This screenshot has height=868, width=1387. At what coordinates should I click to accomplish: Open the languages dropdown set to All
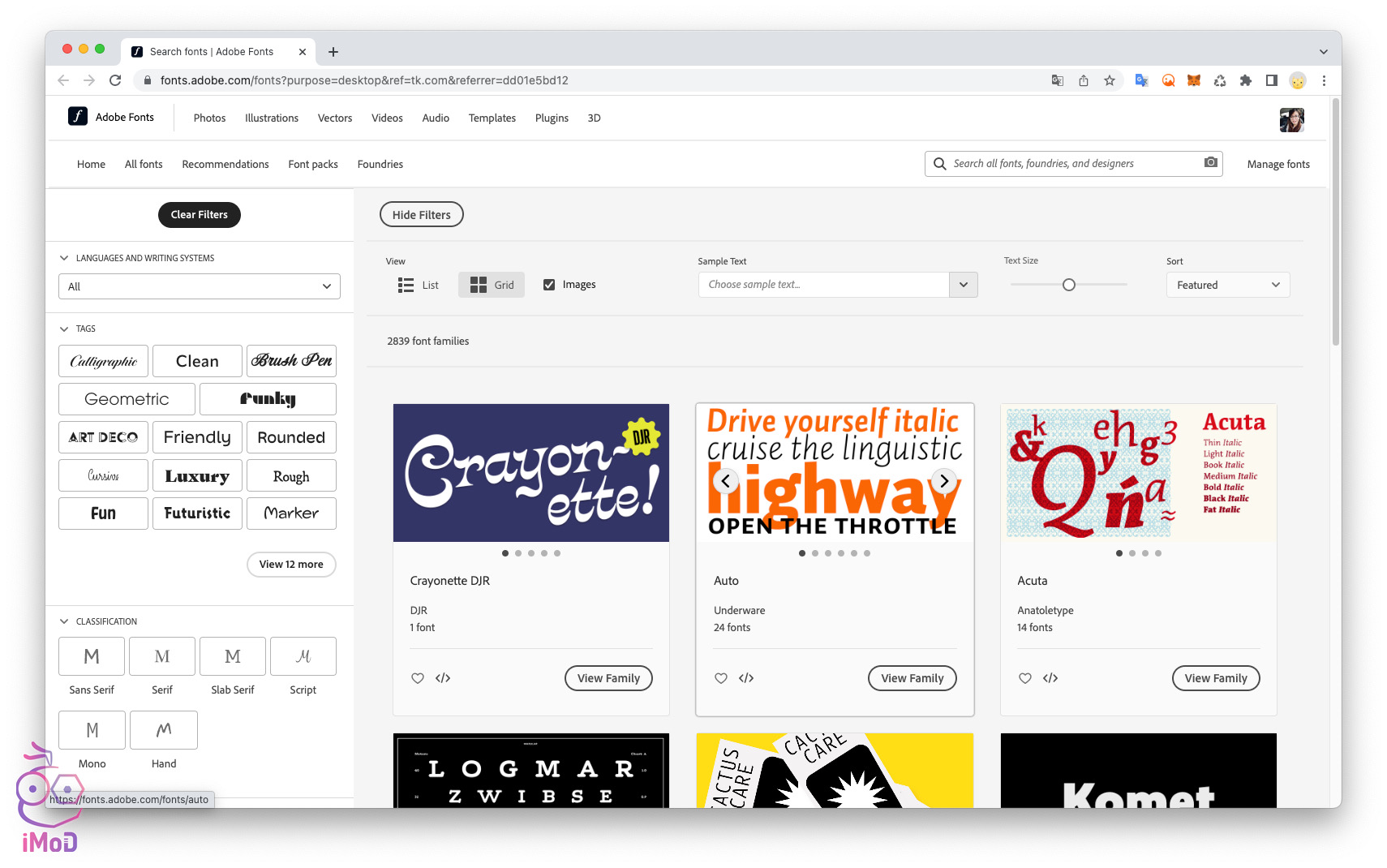[x=199, y=286]
